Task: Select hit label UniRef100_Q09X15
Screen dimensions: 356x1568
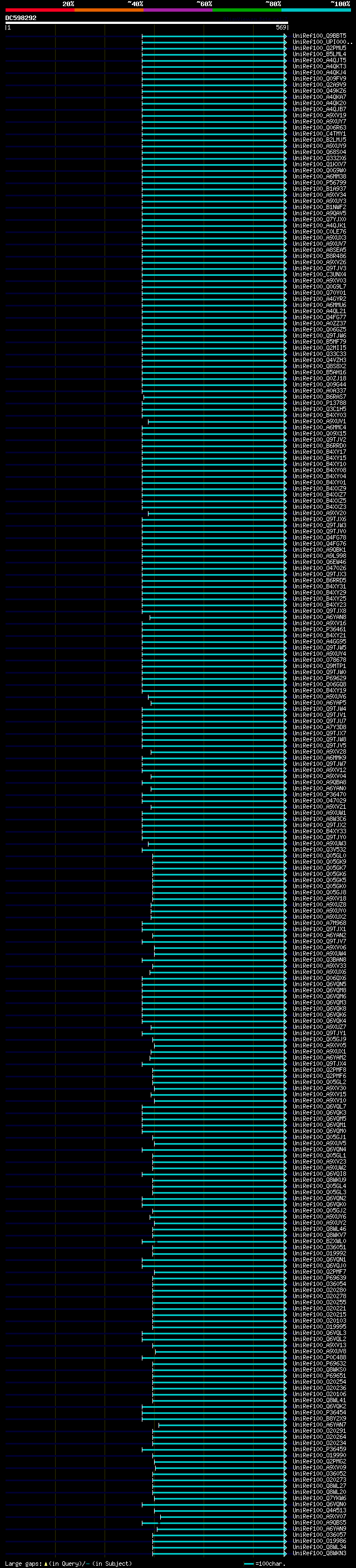Action: (319, 433)
